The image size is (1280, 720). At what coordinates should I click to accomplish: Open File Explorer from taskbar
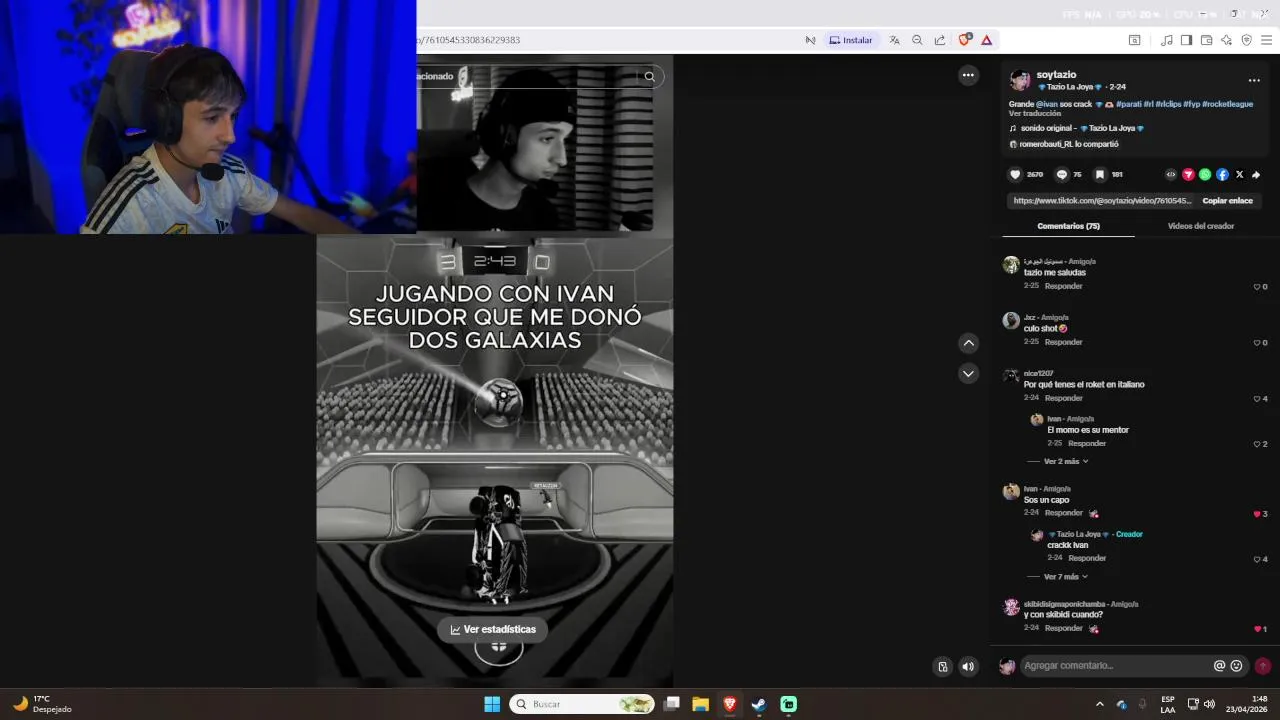coord(700,704)
